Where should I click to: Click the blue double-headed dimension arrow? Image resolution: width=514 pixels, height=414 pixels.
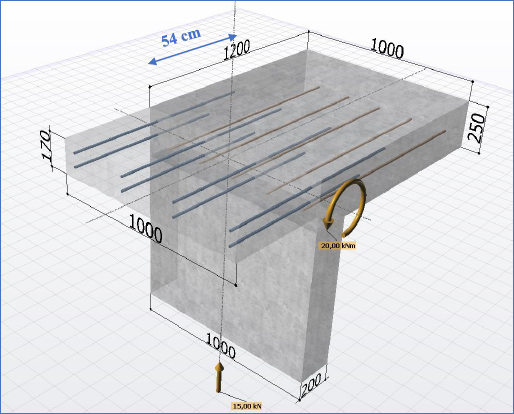pos(193,49)
